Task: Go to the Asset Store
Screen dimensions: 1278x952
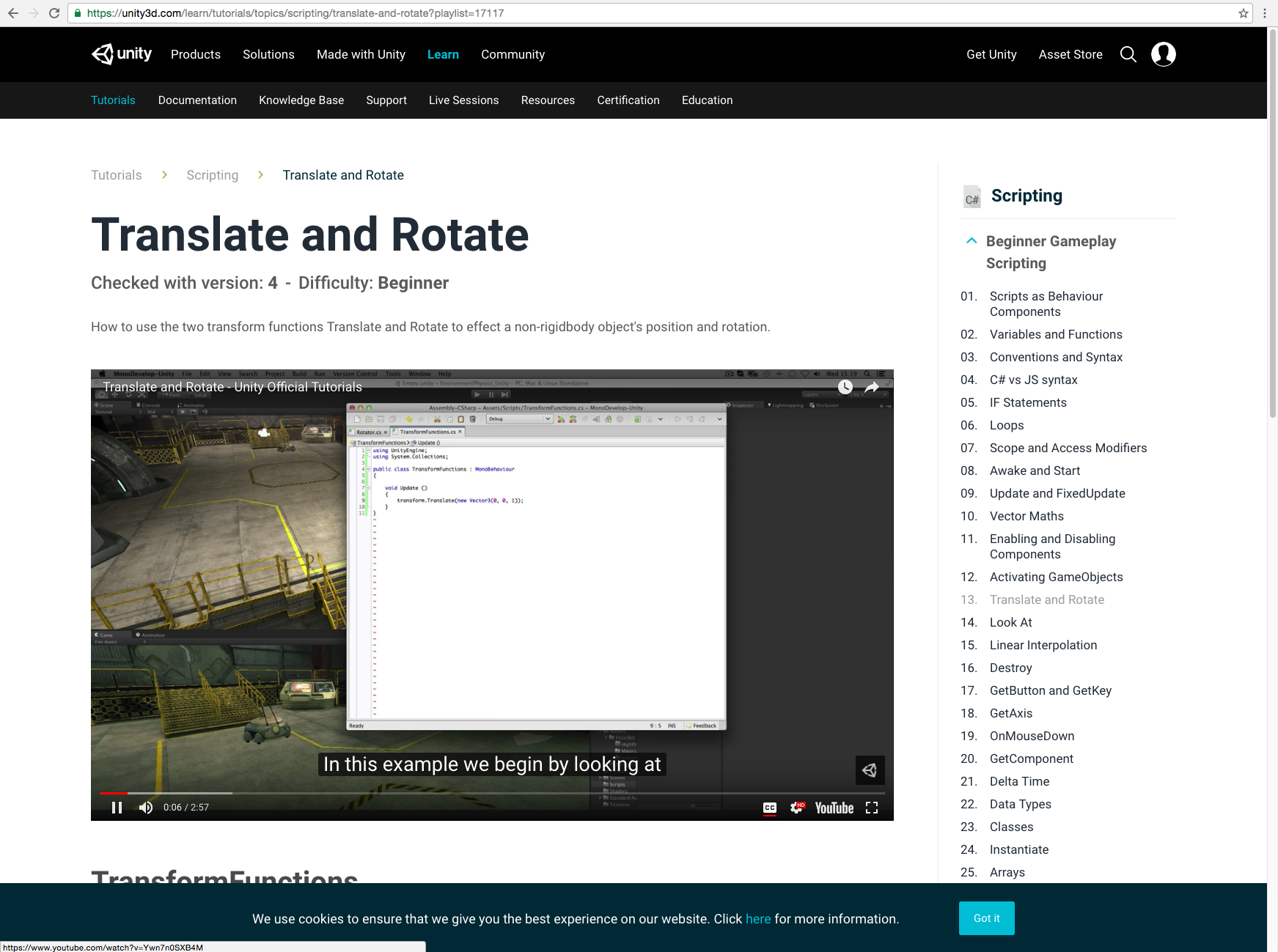Action: point(1070,54)
